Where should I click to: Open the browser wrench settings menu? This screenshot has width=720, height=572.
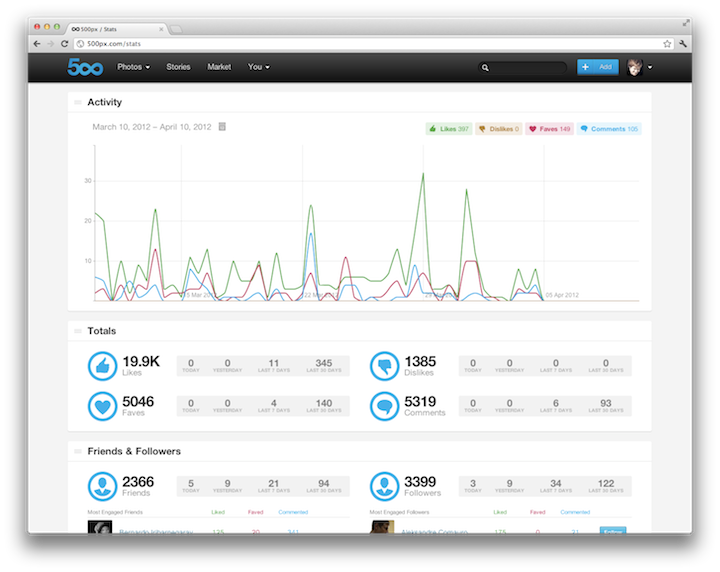683,44
